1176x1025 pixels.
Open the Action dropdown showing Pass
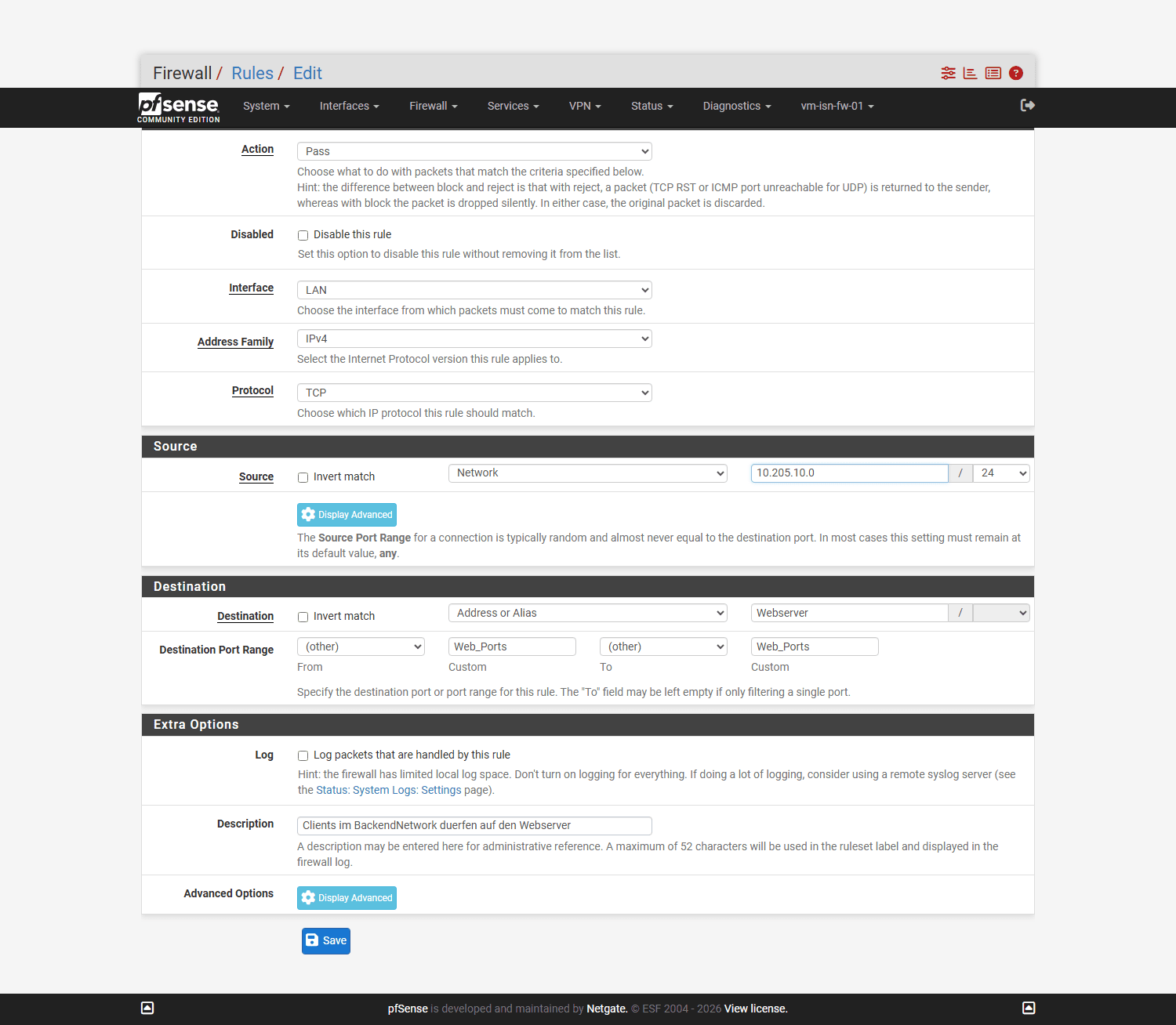click(x=474, y=151)
